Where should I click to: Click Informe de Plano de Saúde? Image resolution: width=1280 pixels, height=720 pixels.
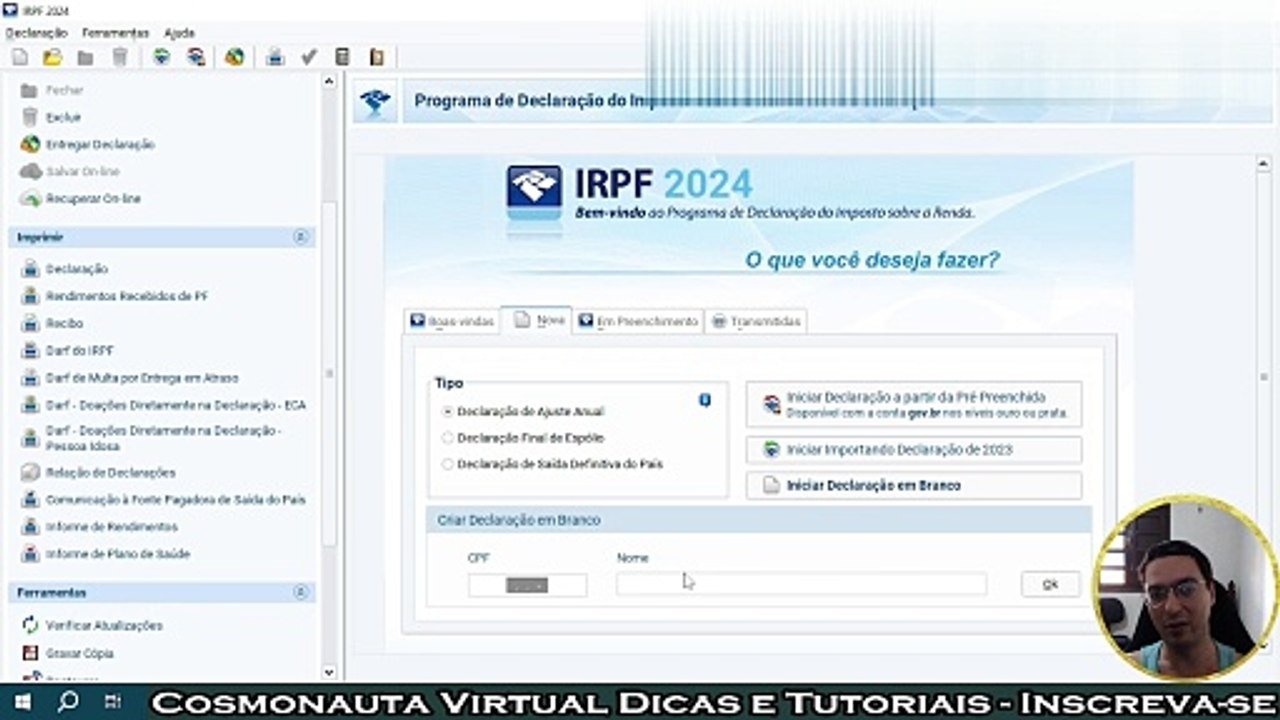117,553
